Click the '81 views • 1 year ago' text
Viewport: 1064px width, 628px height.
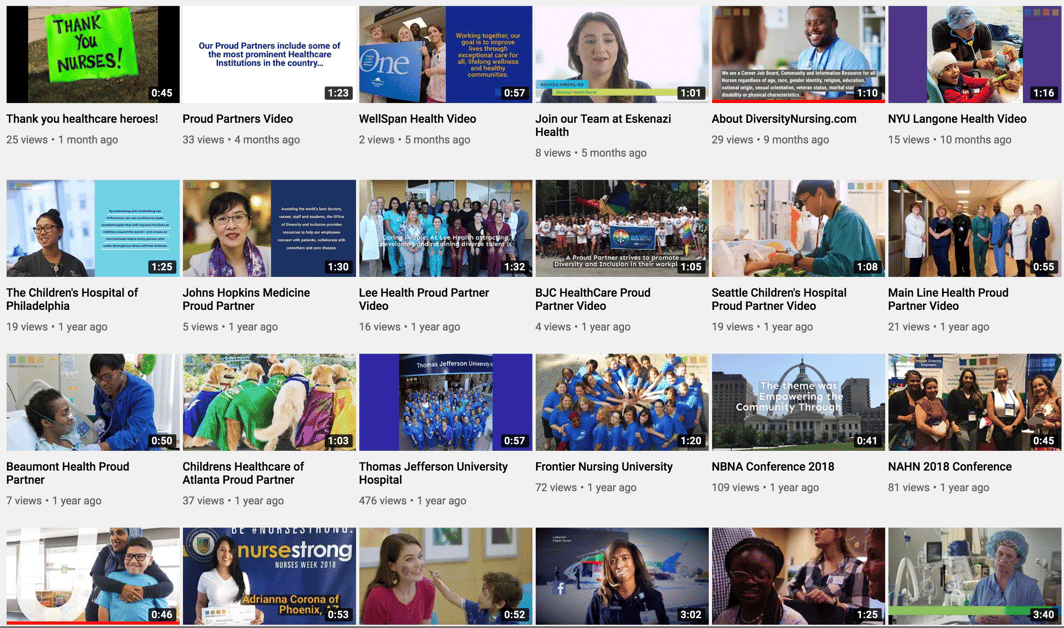click(x=938, y=487)
